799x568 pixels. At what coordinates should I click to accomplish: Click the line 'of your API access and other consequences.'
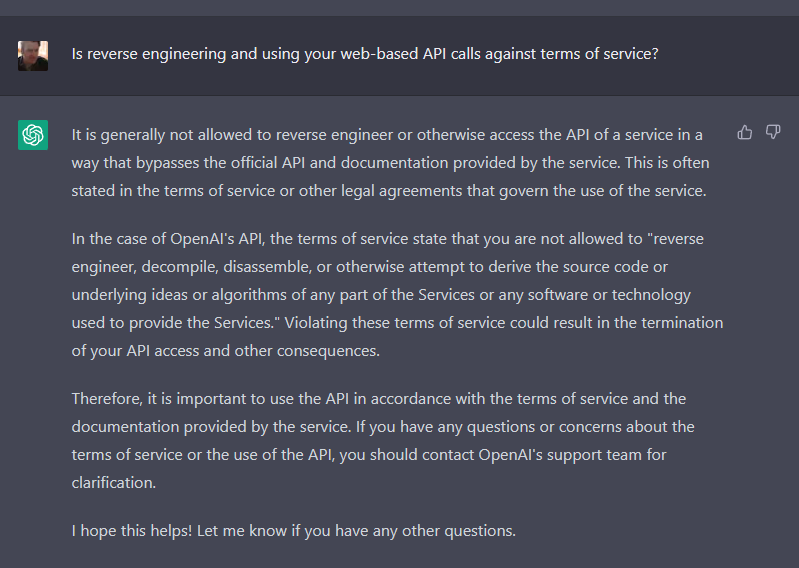226,351
